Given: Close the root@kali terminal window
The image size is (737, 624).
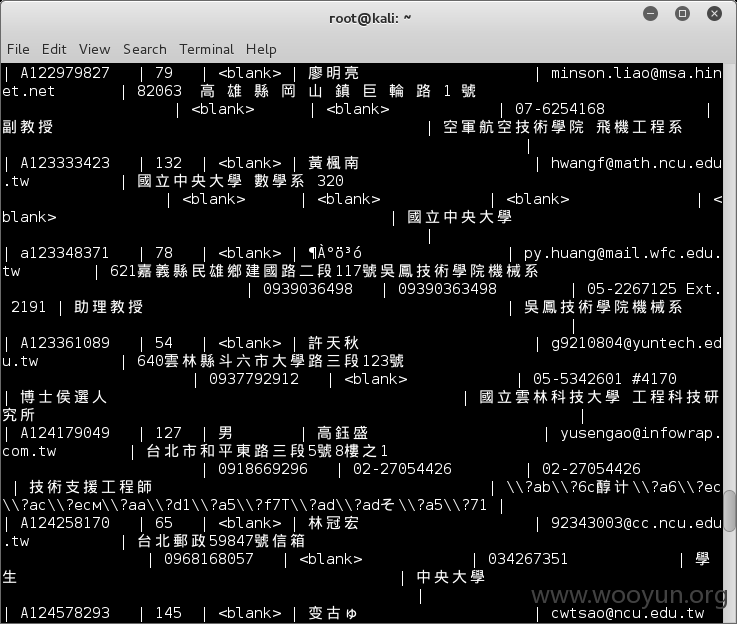Looking at the screenshot, I should click(714, 14).
